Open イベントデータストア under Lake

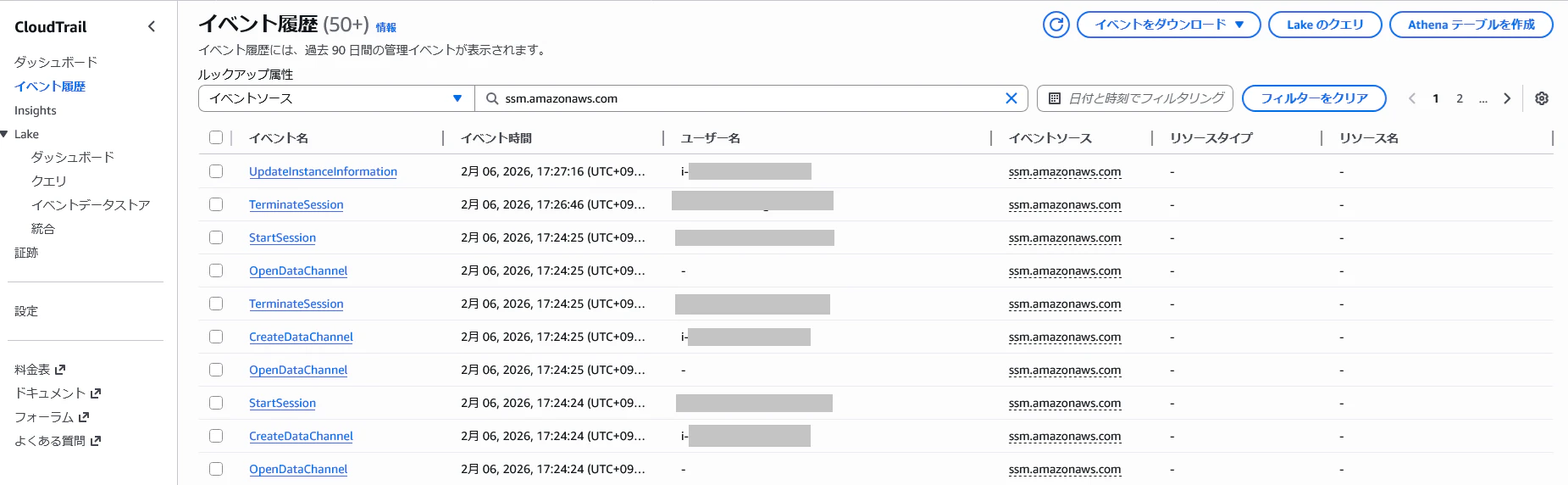point(91,204)
